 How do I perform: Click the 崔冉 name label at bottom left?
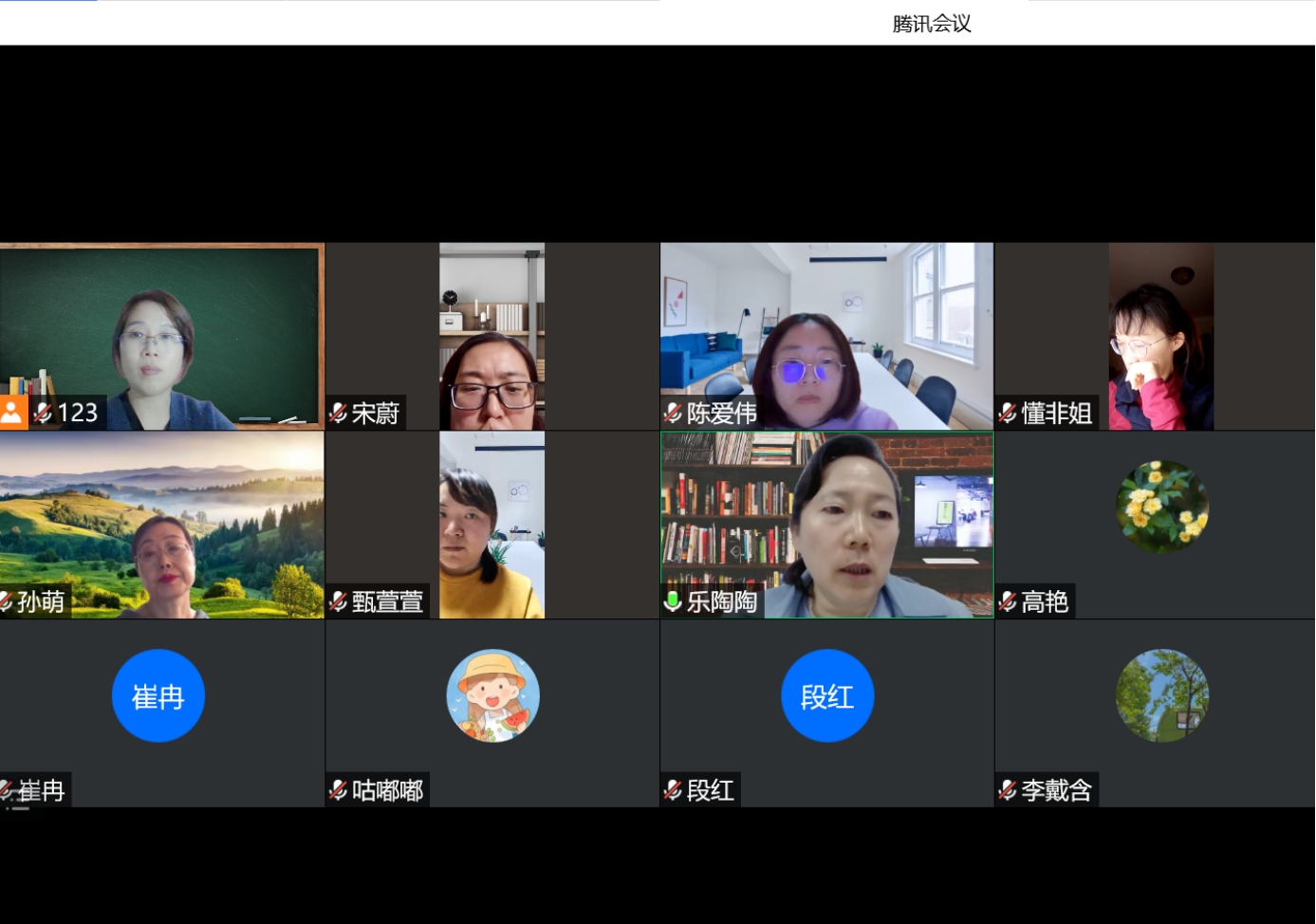pos(41,790)
